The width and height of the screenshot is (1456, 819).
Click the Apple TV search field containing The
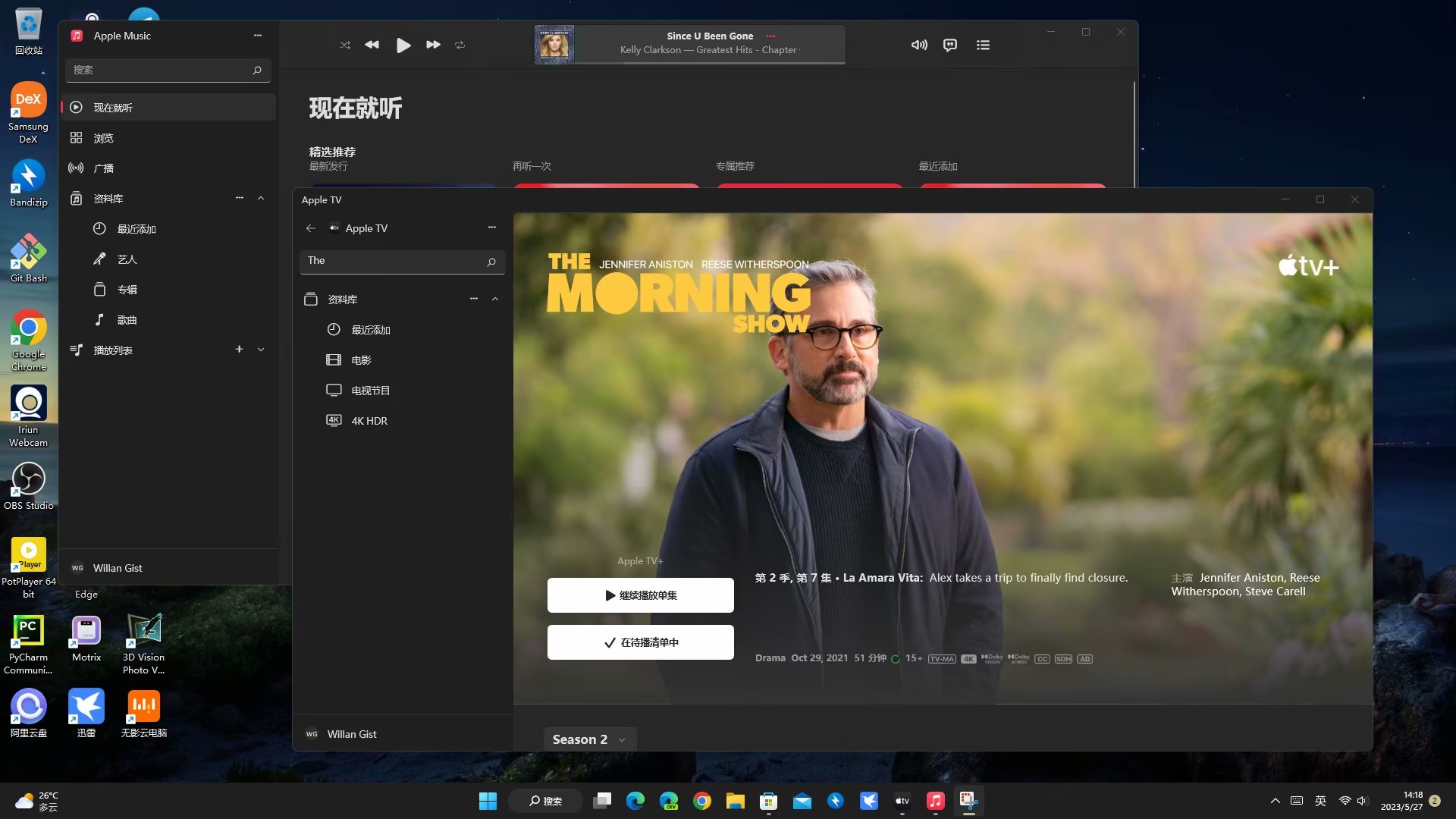click(x=394, y=260)
